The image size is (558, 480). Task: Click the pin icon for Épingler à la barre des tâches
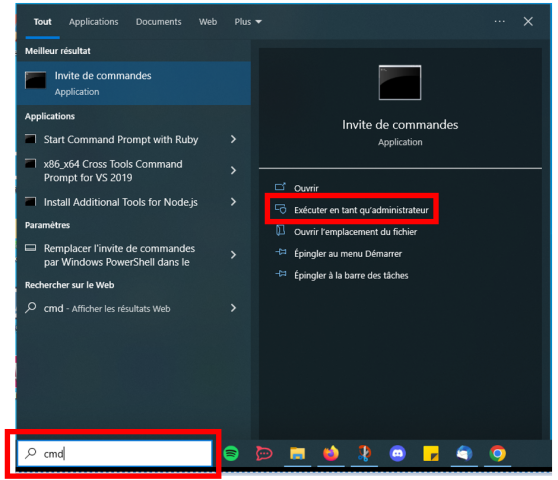(x=280, y=274)
